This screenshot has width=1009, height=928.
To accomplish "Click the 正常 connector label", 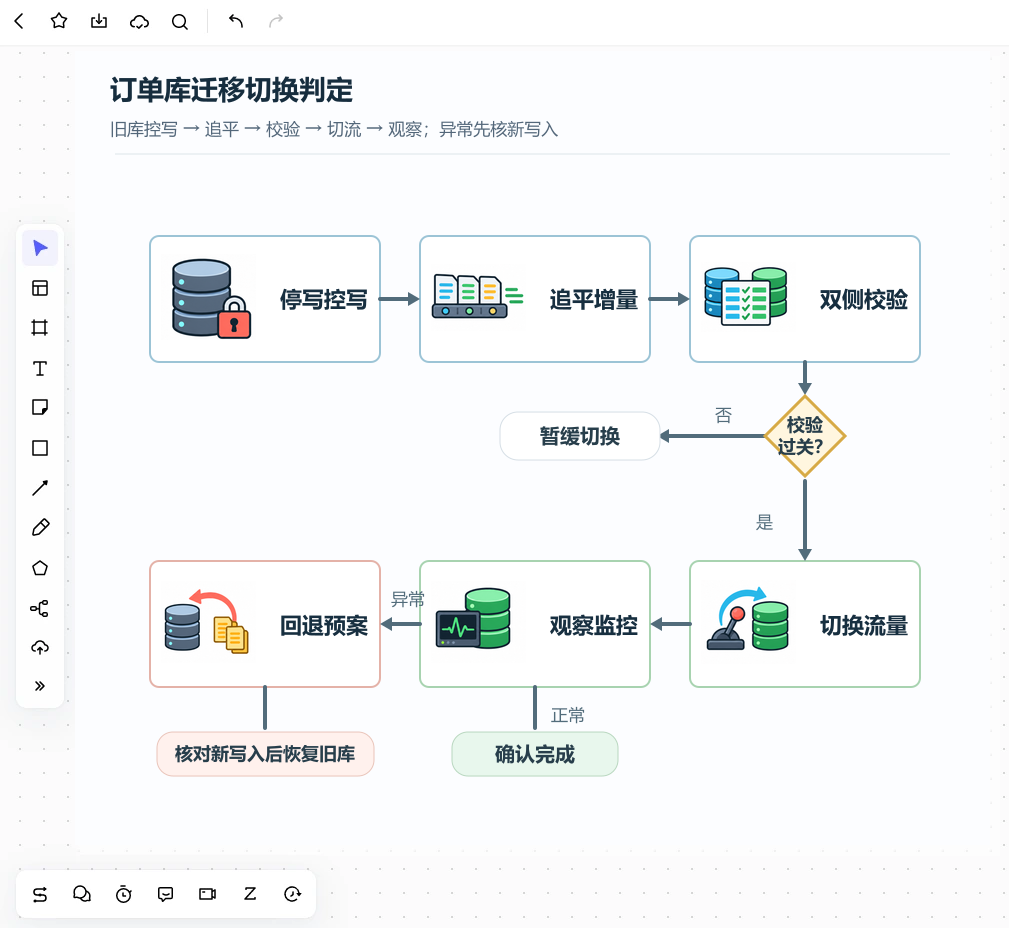I will (x=568, y=716).
